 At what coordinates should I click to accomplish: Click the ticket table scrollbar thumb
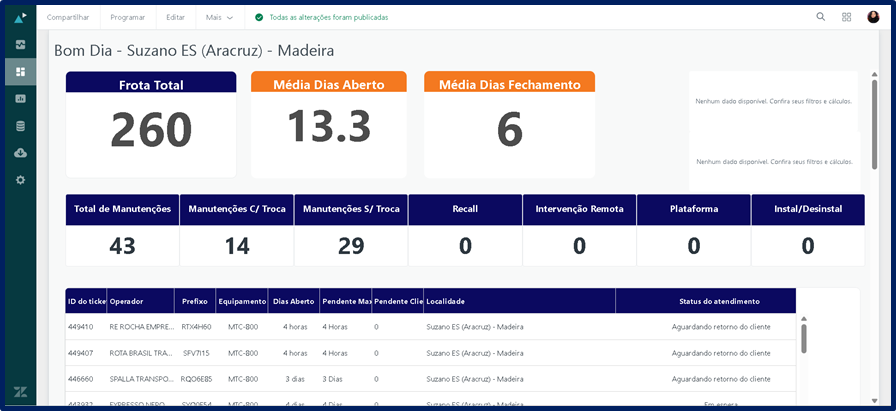804,338
